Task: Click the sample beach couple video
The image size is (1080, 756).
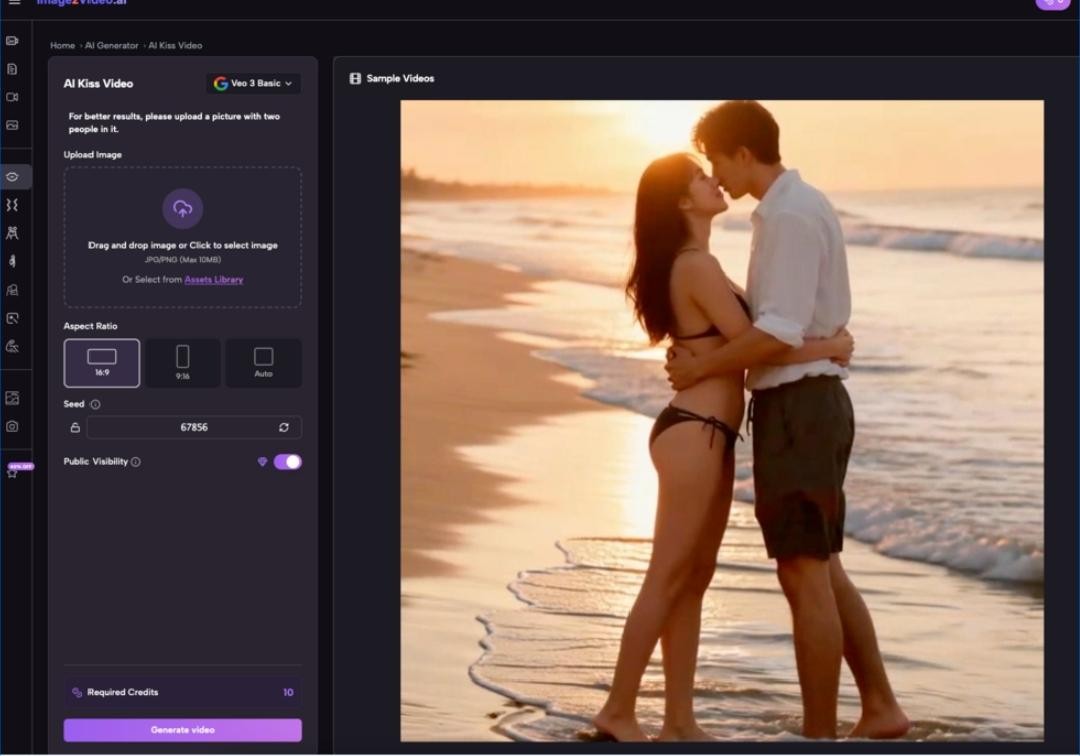Action: pyautogui.click(x=721, y=420)
